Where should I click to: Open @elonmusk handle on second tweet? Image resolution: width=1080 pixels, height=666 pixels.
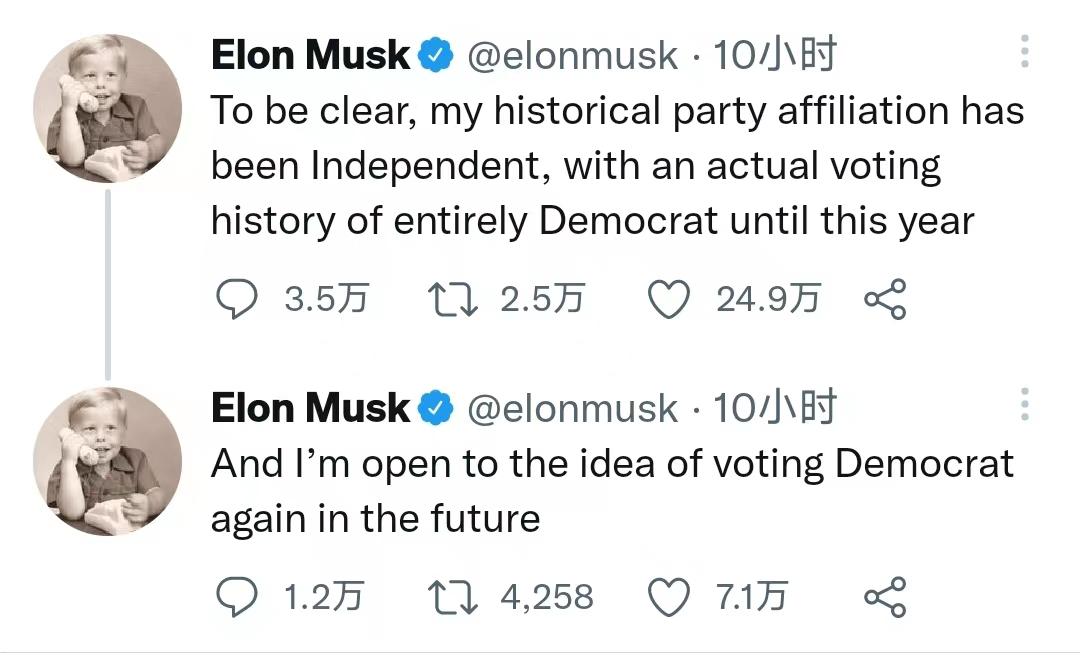(x=572, y=408)
